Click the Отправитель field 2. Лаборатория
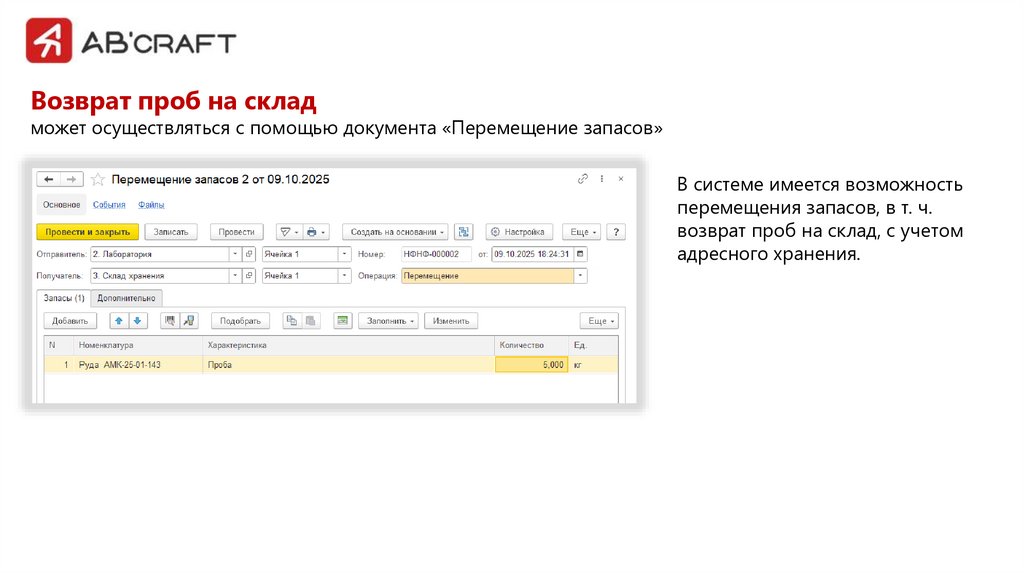 click(159, 254)
